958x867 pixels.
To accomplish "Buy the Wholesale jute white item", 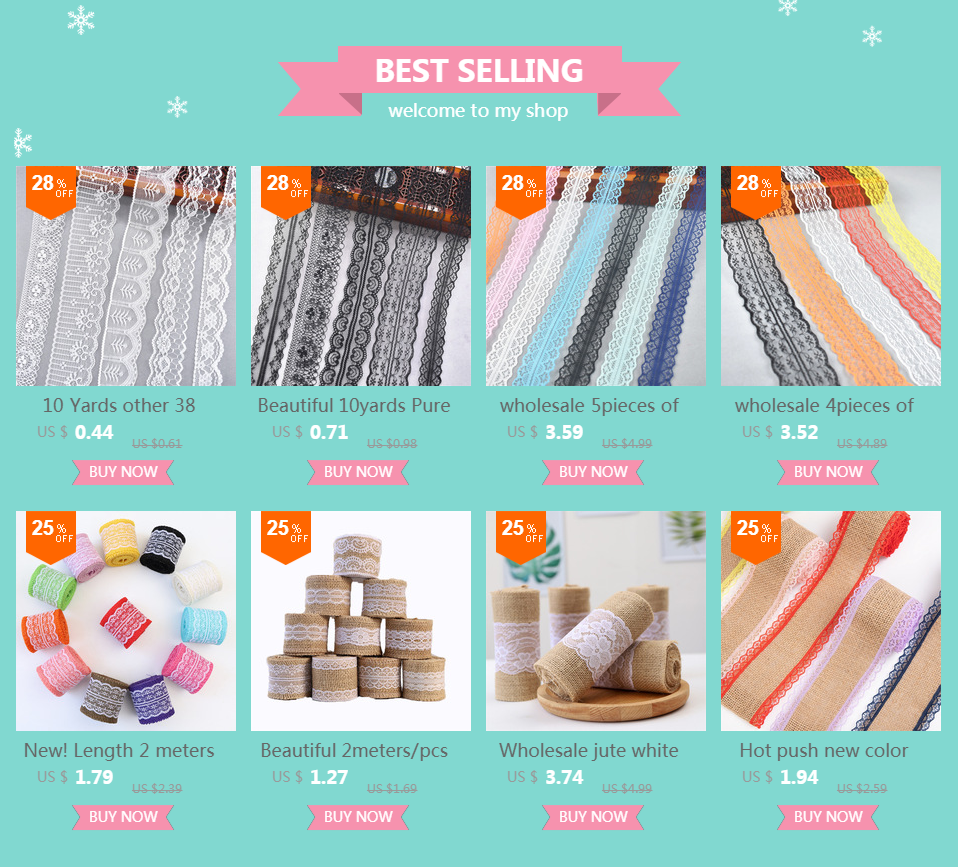I will (593, 818).
